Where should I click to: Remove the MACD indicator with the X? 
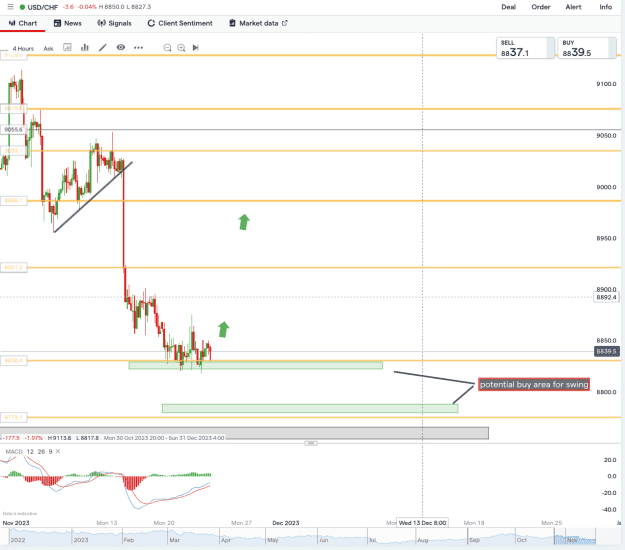[x=58, y=451]
